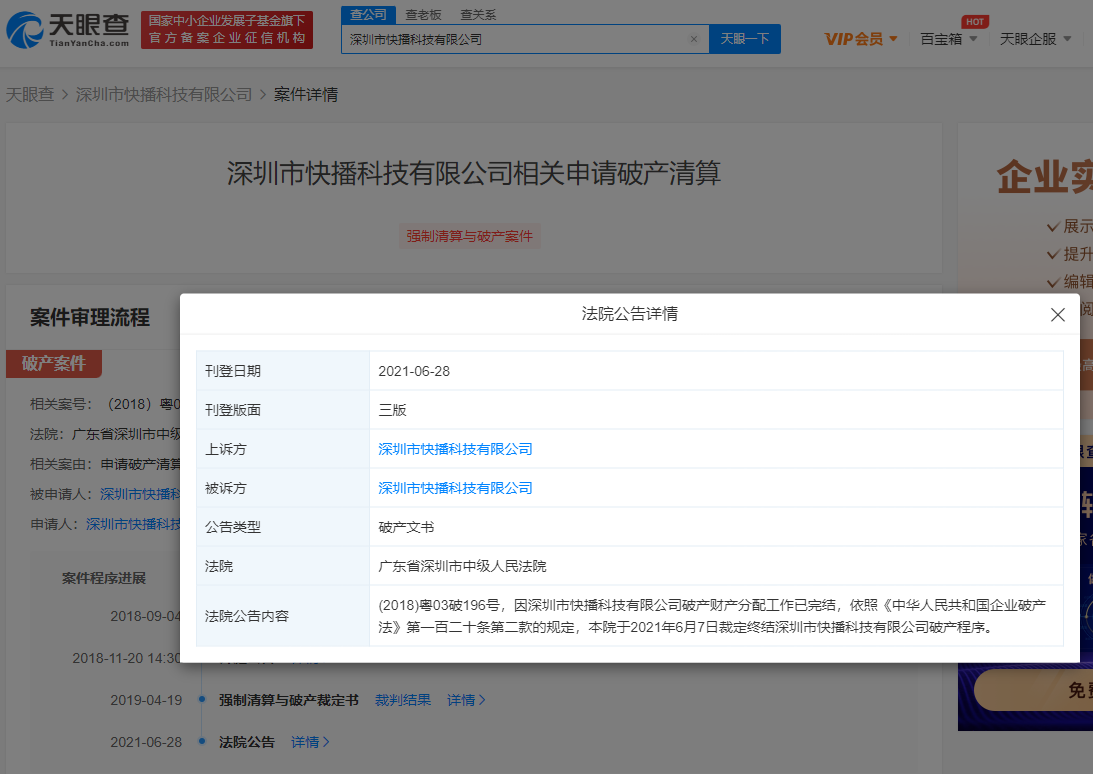Image resolution: width=1093 pixels, height=774 pixels.
Task: Open 详情 next to 法院公告
Action: point(310,742)
